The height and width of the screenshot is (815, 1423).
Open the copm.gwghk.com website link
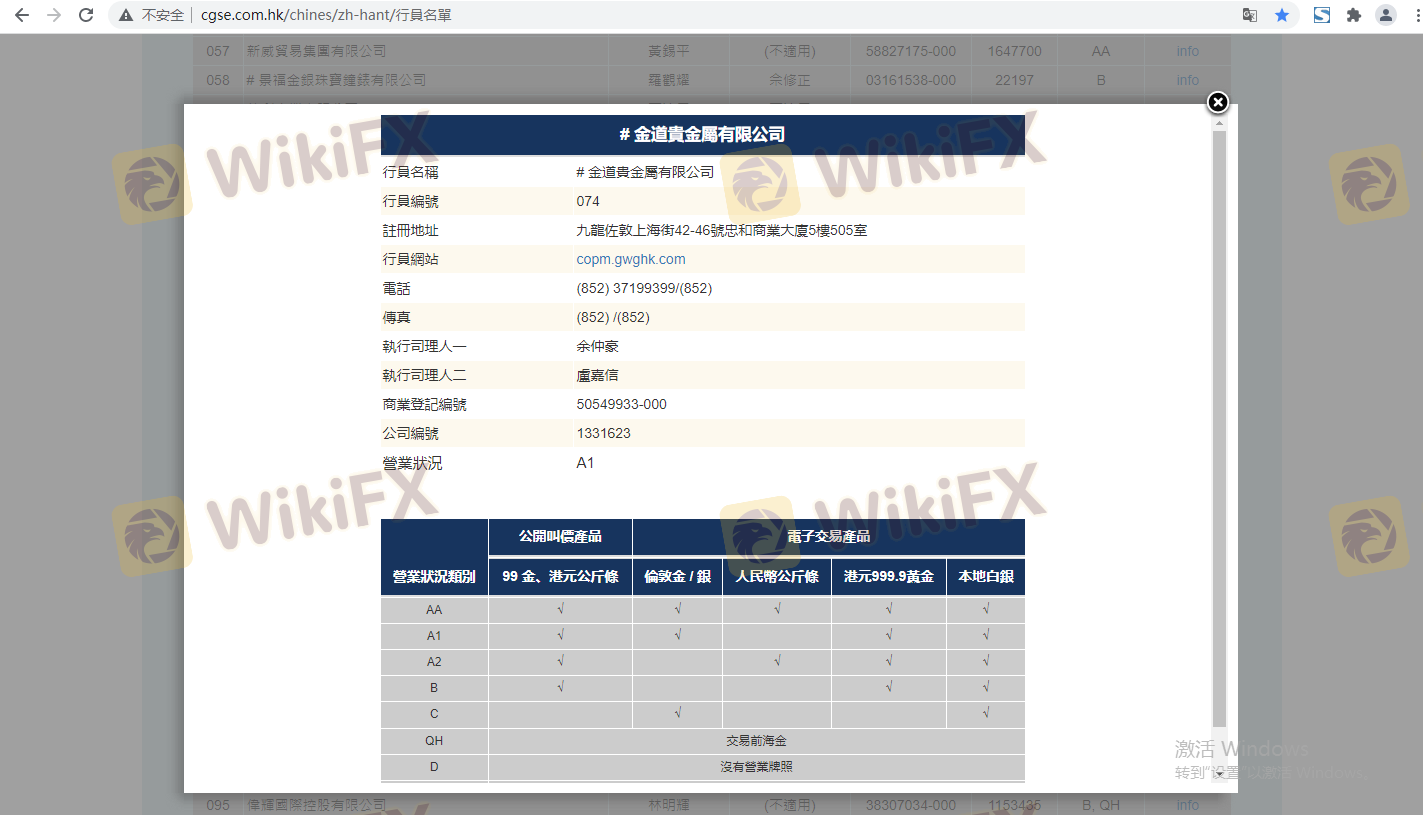(631, 259)
